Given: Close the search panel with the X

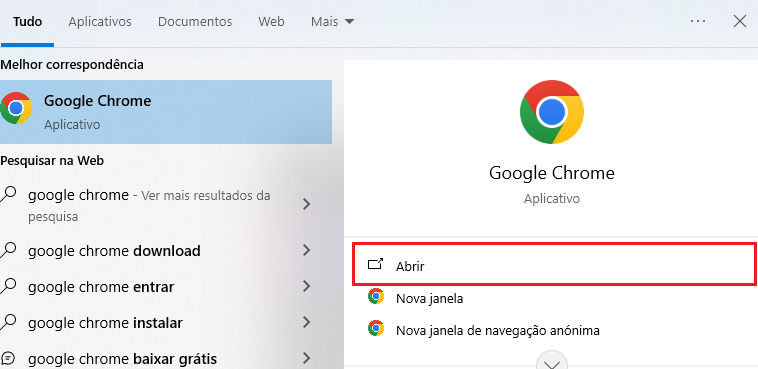Looking at the screenshot, I should [740, 21].
